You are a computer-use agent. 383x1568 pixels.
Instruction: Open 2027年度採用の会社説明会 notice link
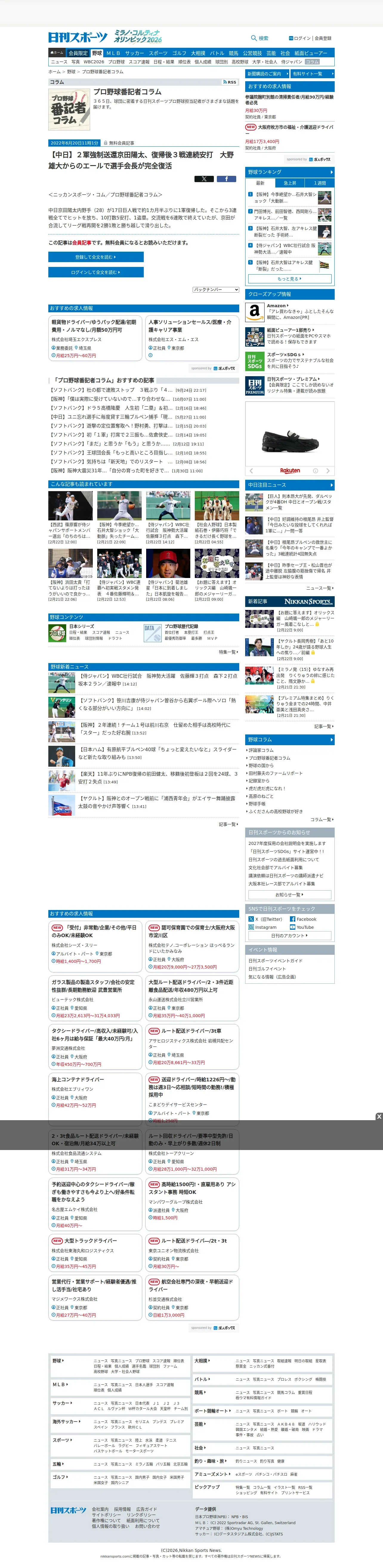(287, 843)
